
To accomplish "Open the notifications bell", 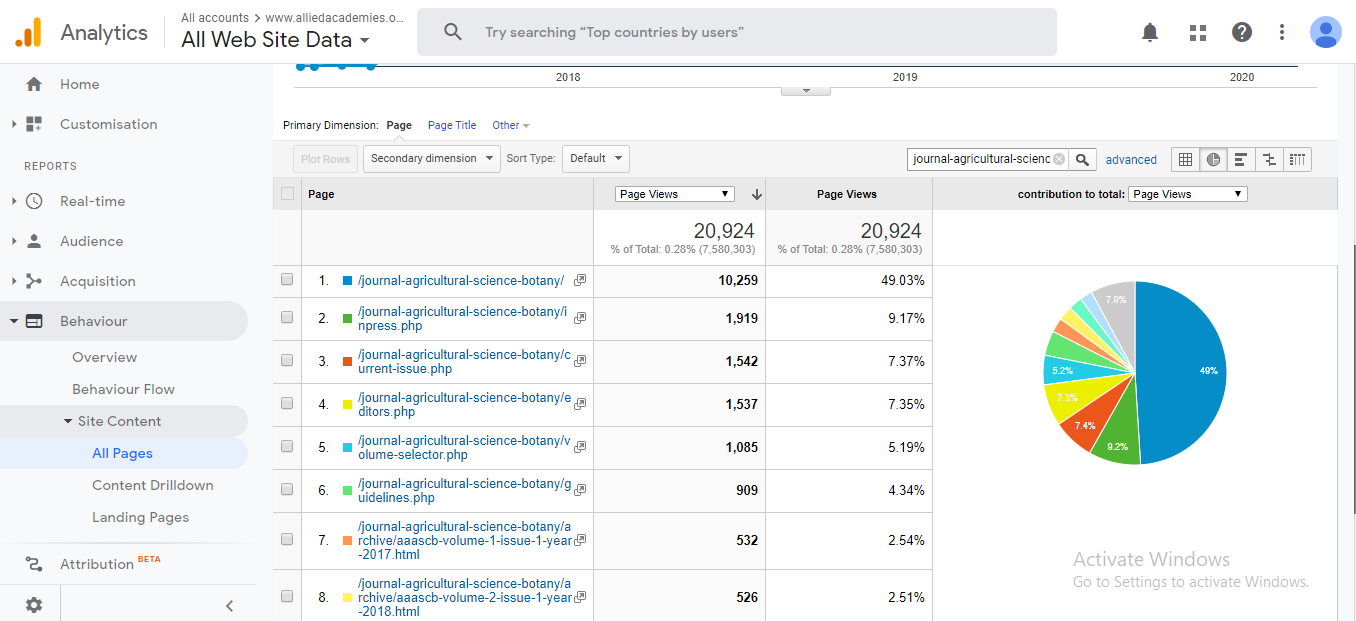I will [1150, 32].
